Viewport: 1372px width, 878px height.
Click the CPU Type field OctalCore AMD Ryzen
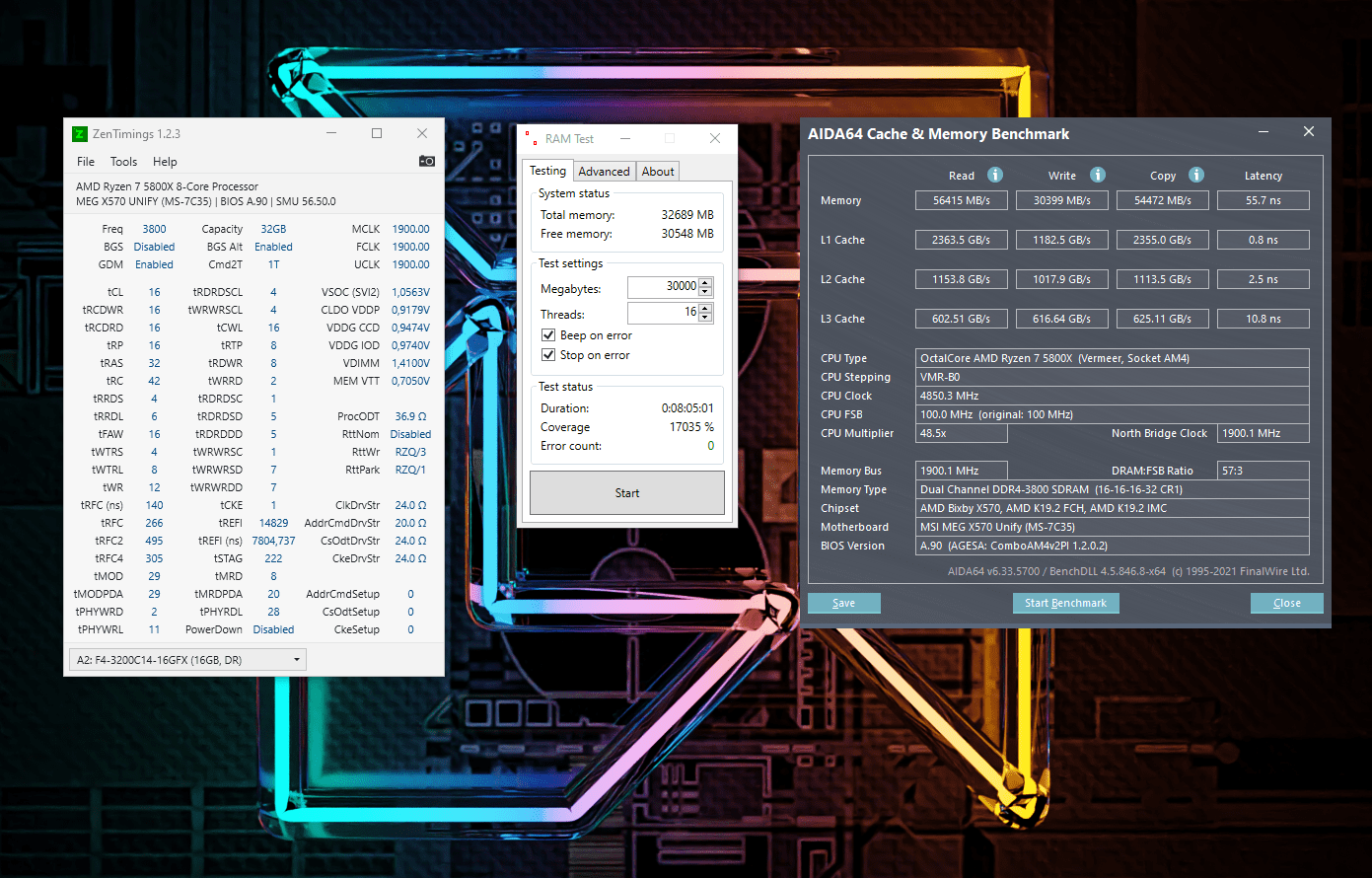click(1113, 358)
